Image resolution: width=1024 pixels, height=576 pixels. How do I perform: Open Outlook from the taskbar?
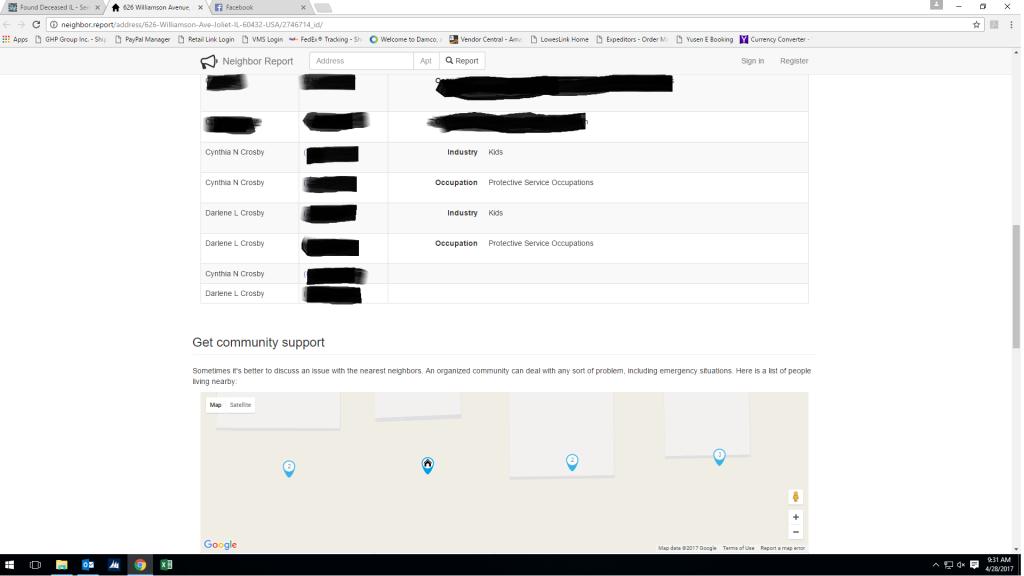pos(88,565)
